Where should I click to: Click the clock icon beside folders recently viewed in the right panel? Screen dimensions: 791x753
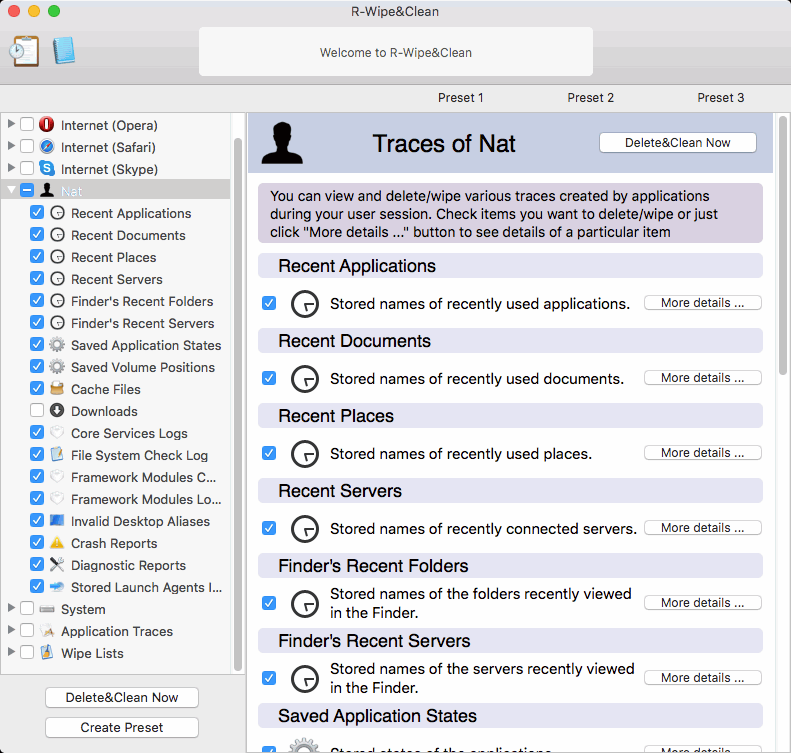305,603
